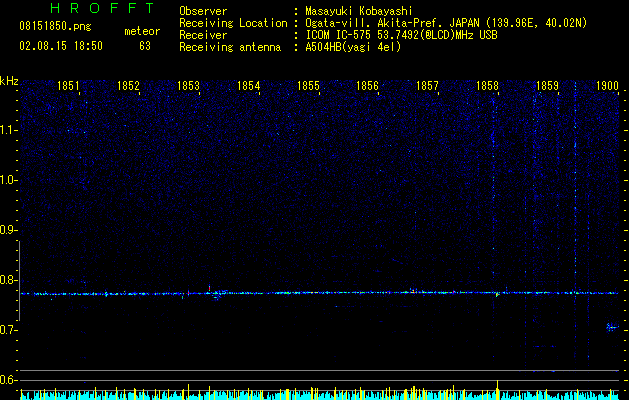Click the 0.7 kHz axis label
The image size is (629, 400).
[x=8, y=330]
